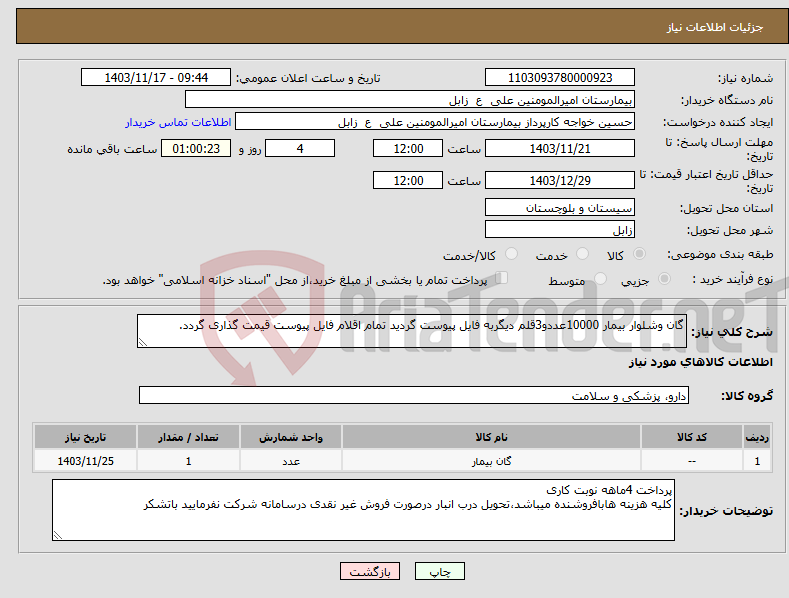The height and width of the screenshot is (598, 789).
Task: Click the announcement date field 1403/11/17 - 09:44
Action: coord(155,78)
